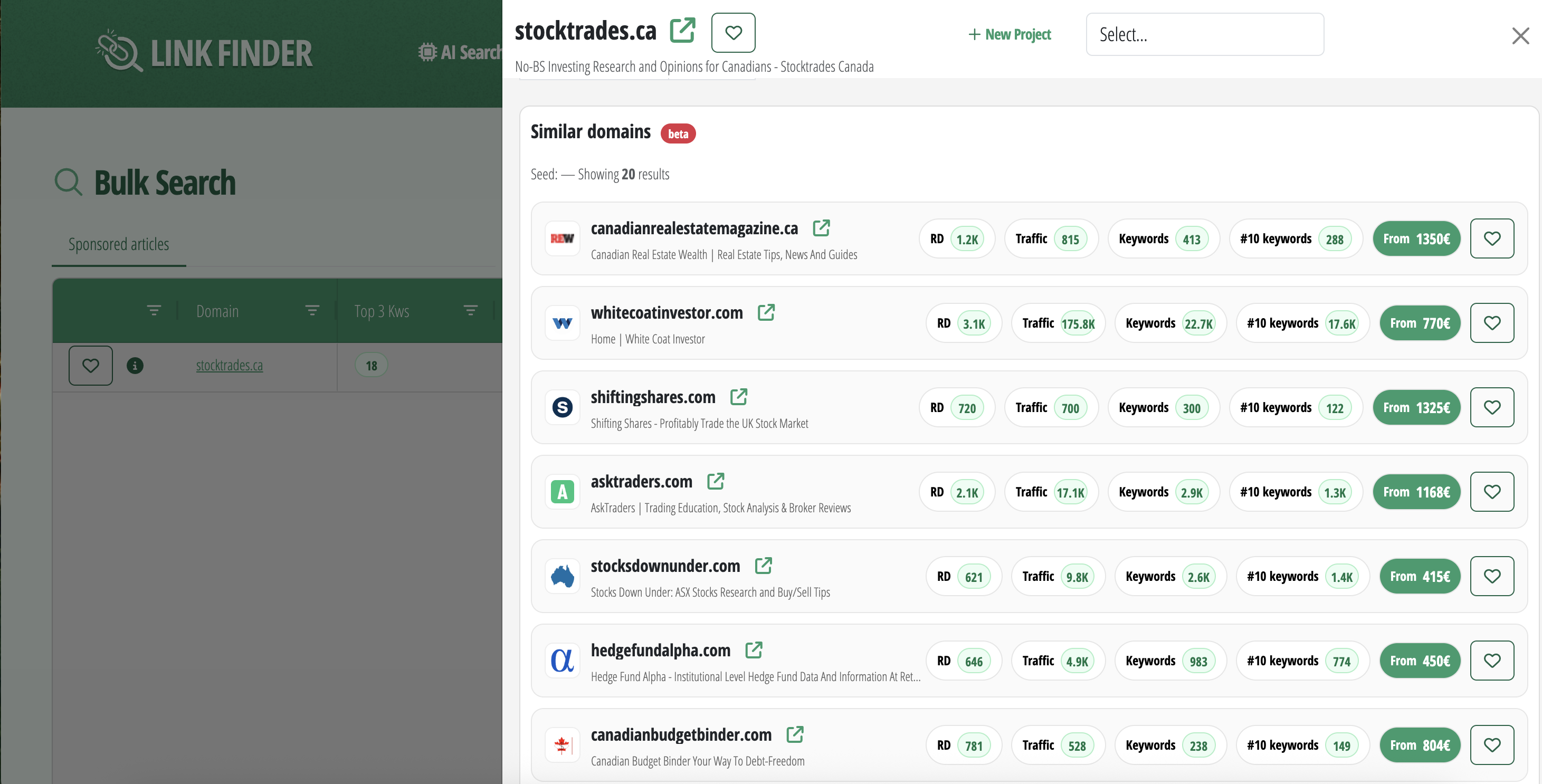Click From 450€ price for hedgefundalpha.com

[x=1420, y=661]
